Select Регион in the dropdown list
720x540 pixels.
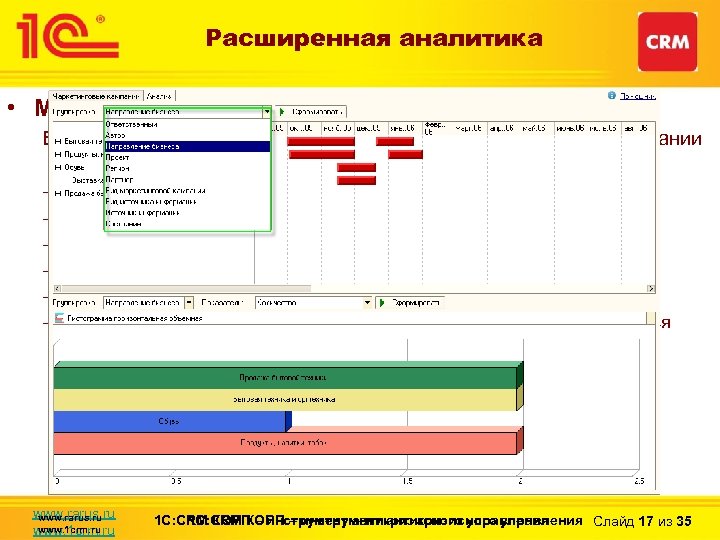tap(188, 169)
